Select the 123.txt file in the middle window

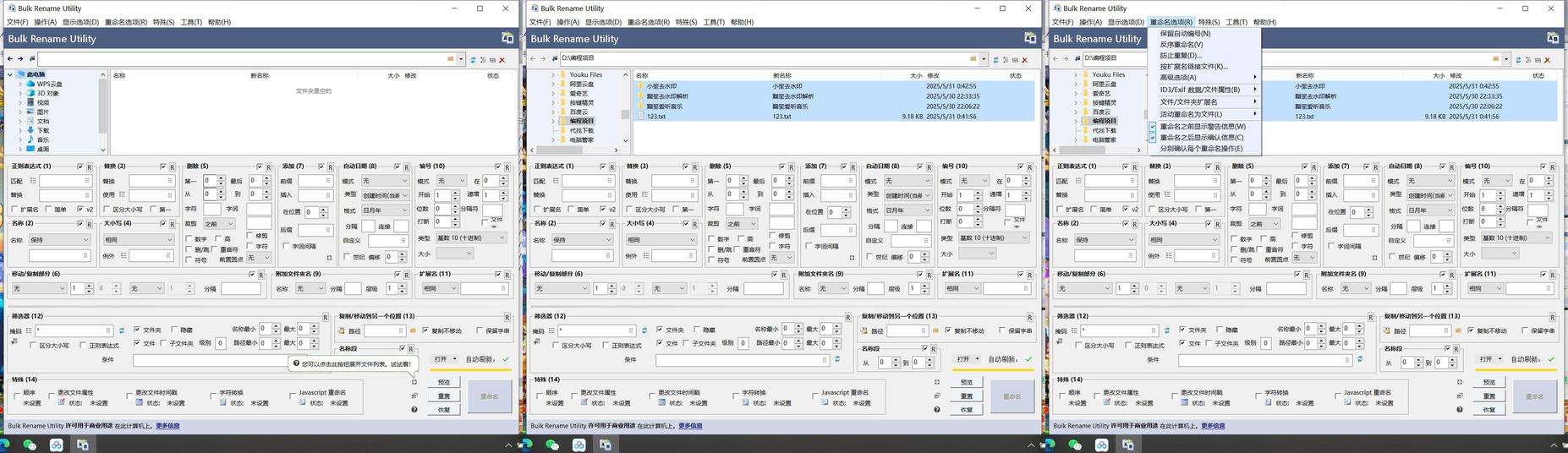click(x=656, y=117)
